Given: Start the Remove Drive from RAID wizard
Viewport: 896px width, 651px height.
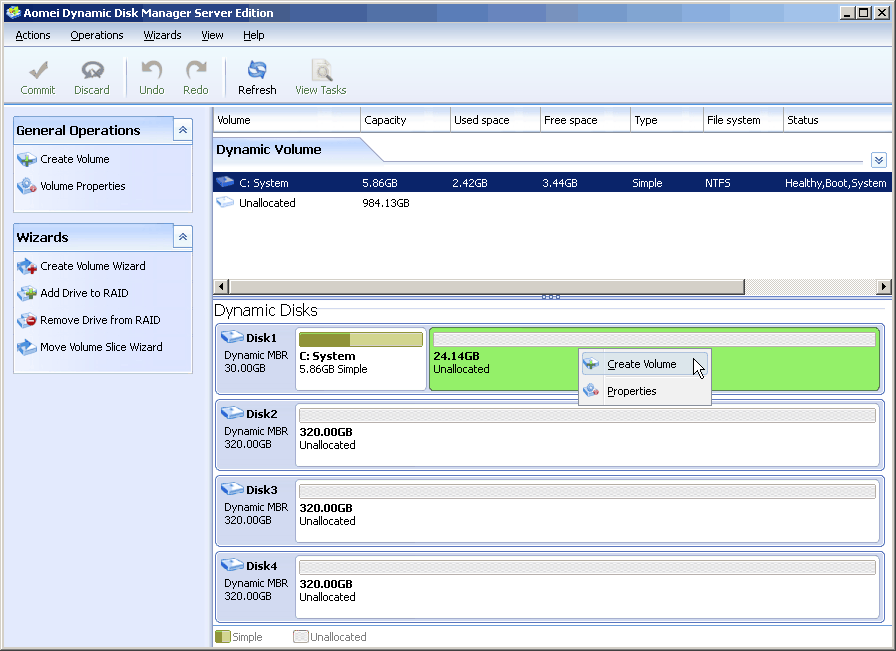Looking at the screenshot, I should coord(100,320).
